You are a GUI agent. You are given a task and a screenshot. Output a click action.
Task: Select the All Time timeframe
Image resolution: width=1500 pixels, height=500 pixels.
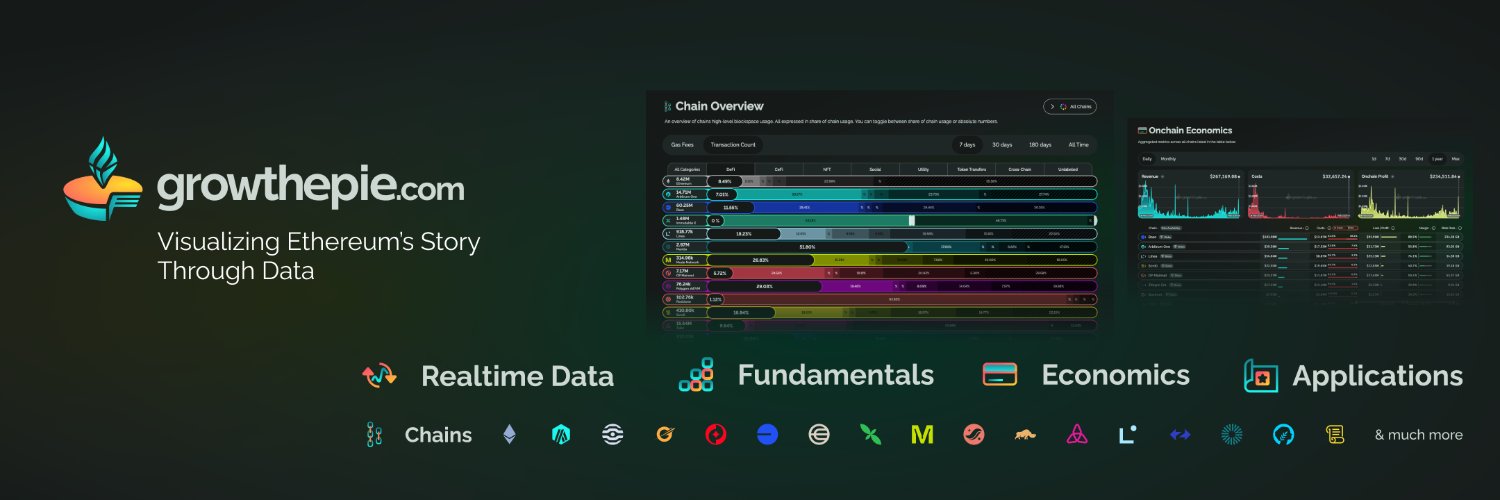tap(1078, 145)
